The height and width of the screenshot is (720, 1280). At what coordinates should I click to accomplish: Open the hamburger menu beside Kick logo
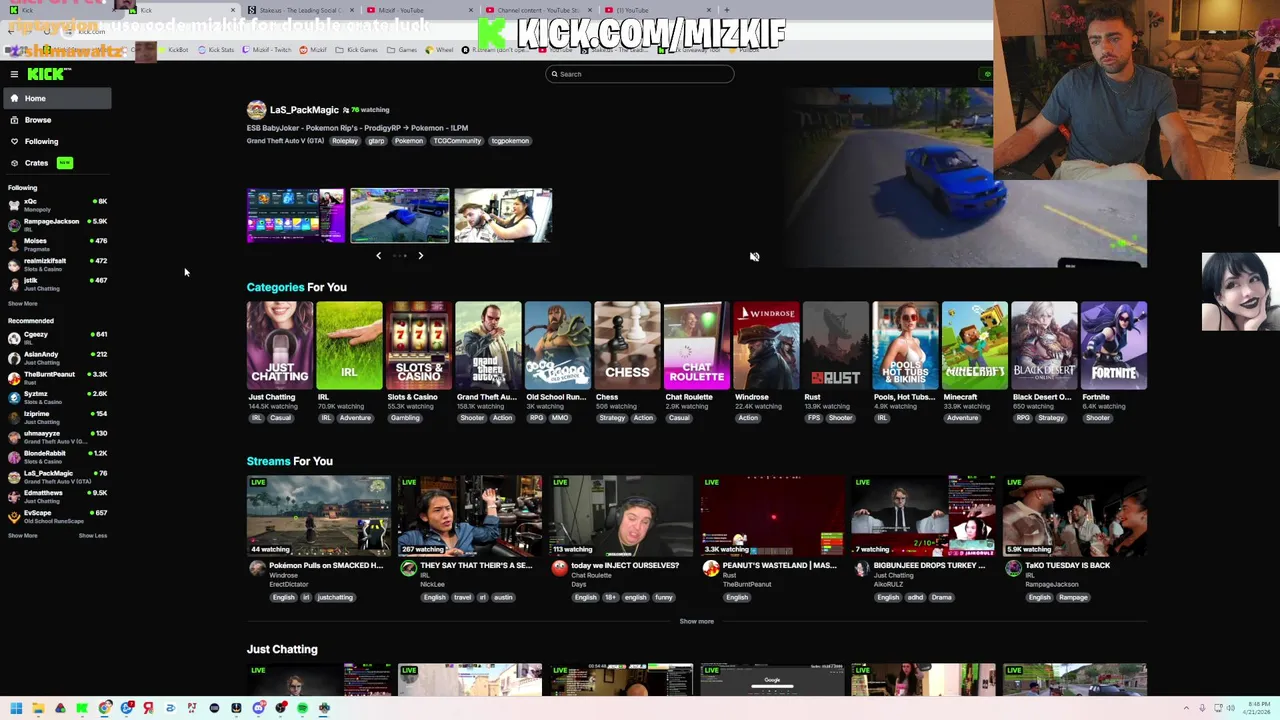click(x=14, y=74)
